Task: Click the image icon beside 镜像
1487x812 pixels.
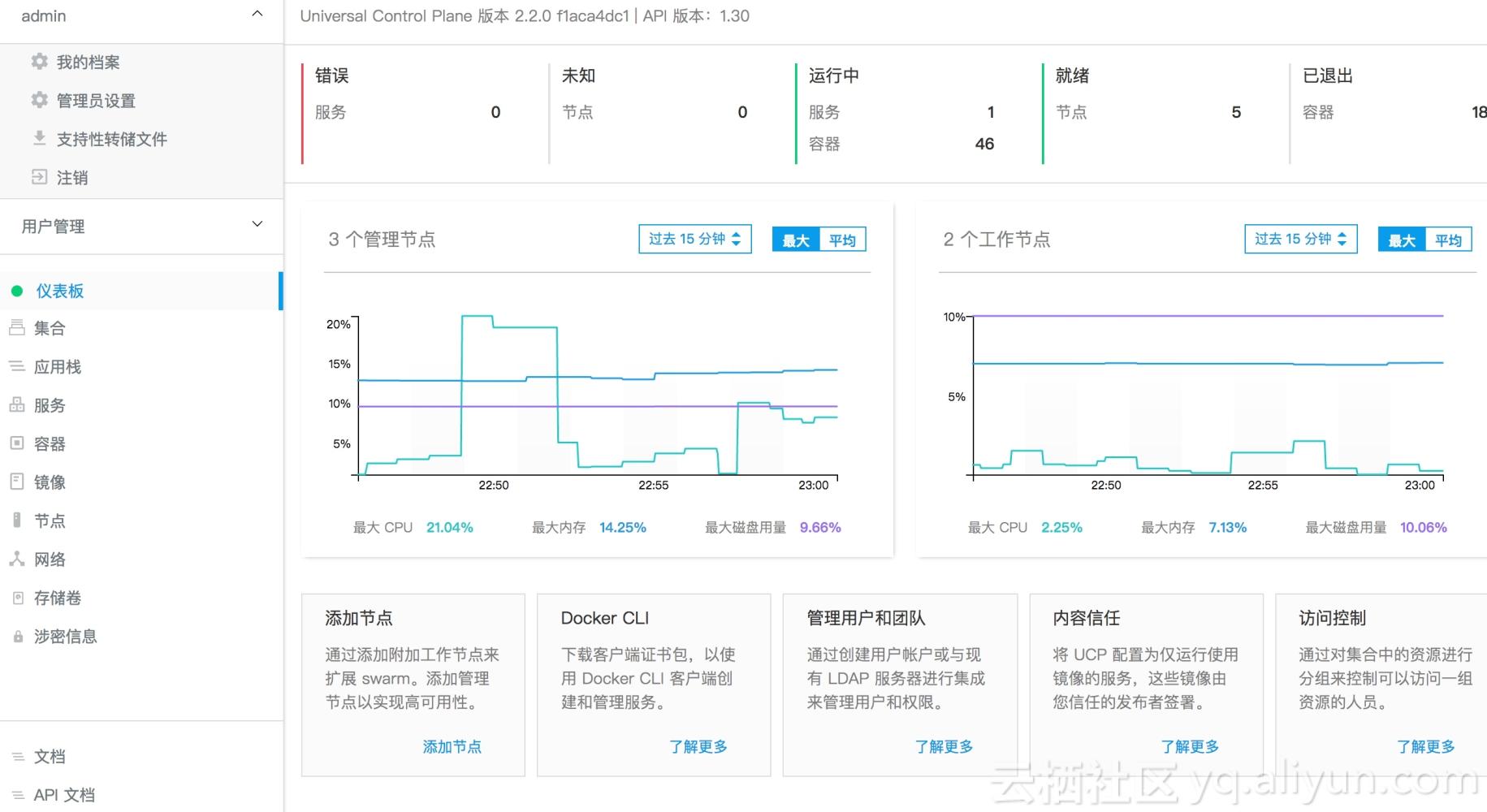Action: click(x=16, y=481)
